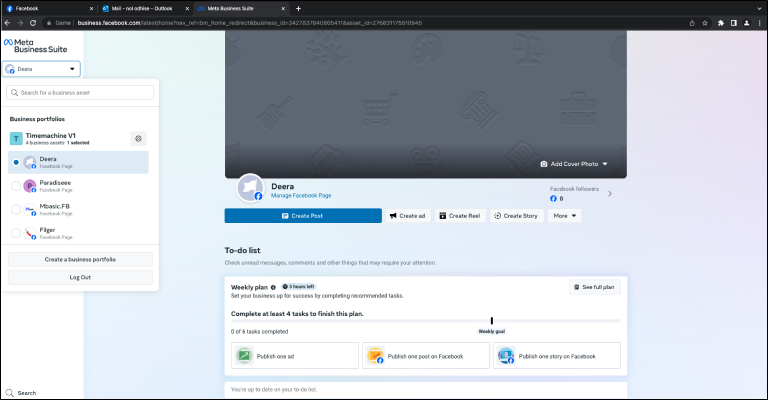Click the Timemachine V1 portfolio avatar

pyautogui.click(x=16, y=139)
